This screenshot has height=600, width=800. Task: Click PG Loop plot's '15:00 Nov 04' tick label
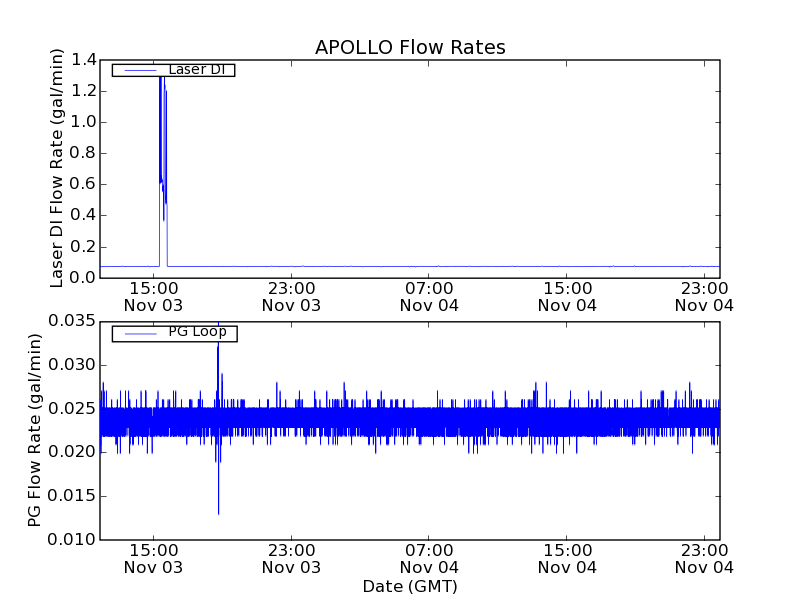coord(567,559)
